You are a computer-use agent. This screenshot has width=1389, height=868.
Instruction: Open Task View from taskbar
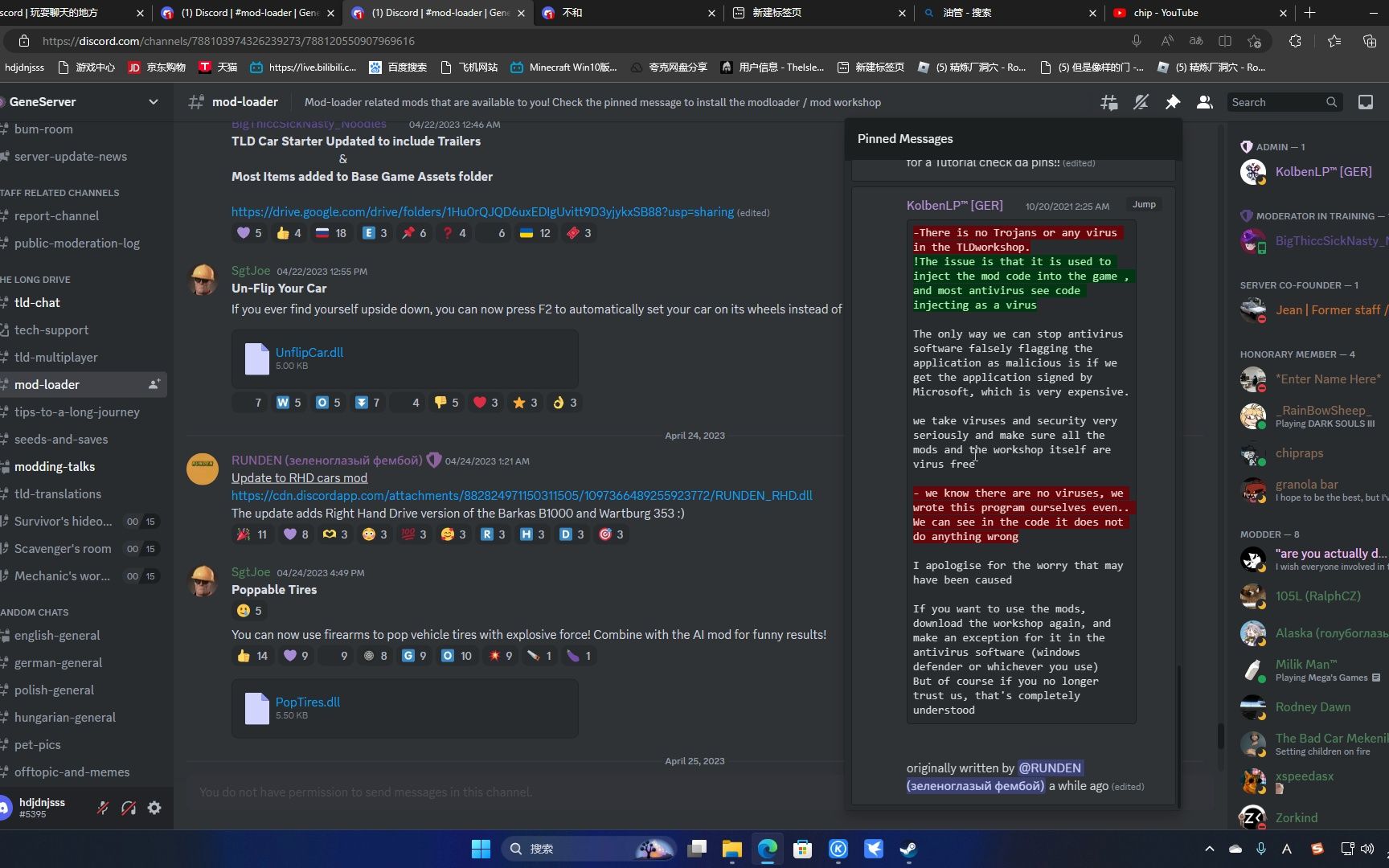697,849
